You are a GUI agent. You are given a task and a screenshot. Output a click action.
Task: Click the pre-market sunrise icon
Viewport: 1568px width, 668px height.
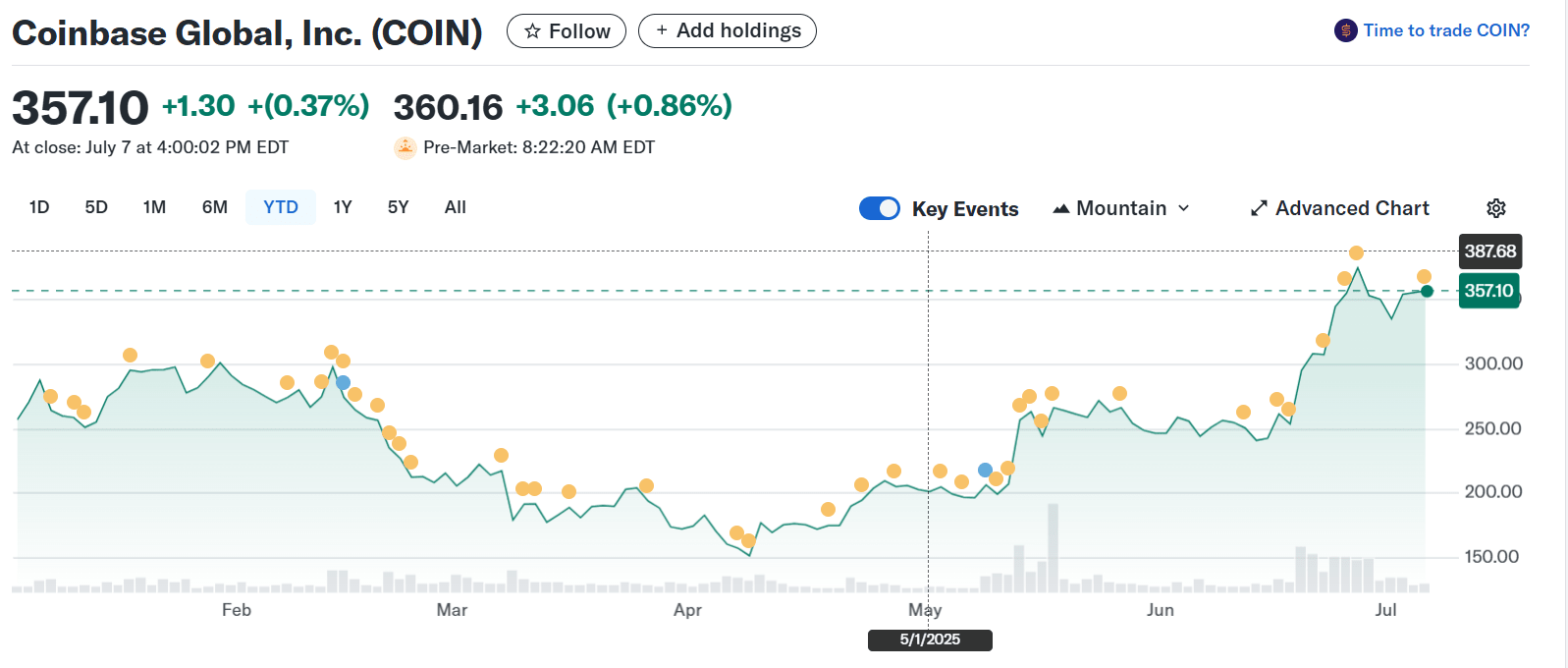pos(405,148)
